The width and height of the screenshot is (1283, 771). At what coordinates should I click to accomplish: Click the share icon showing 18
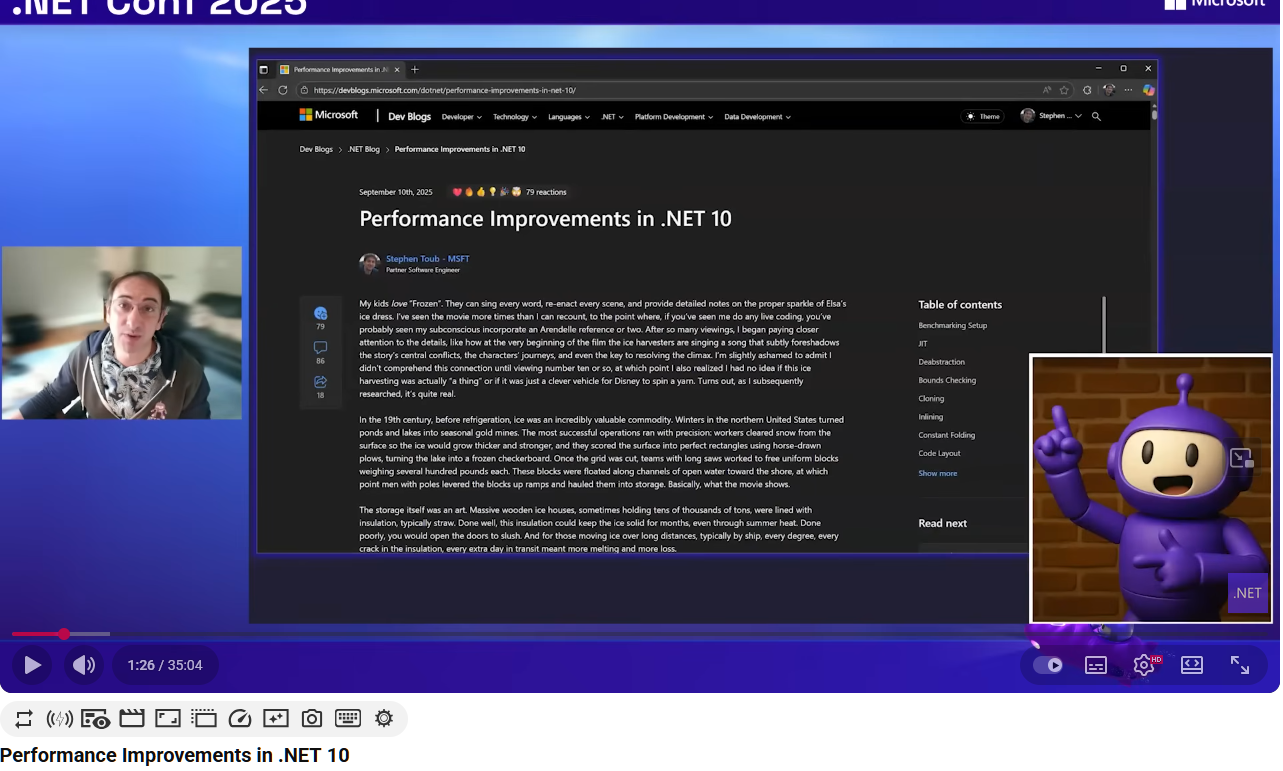pos(321,382)
